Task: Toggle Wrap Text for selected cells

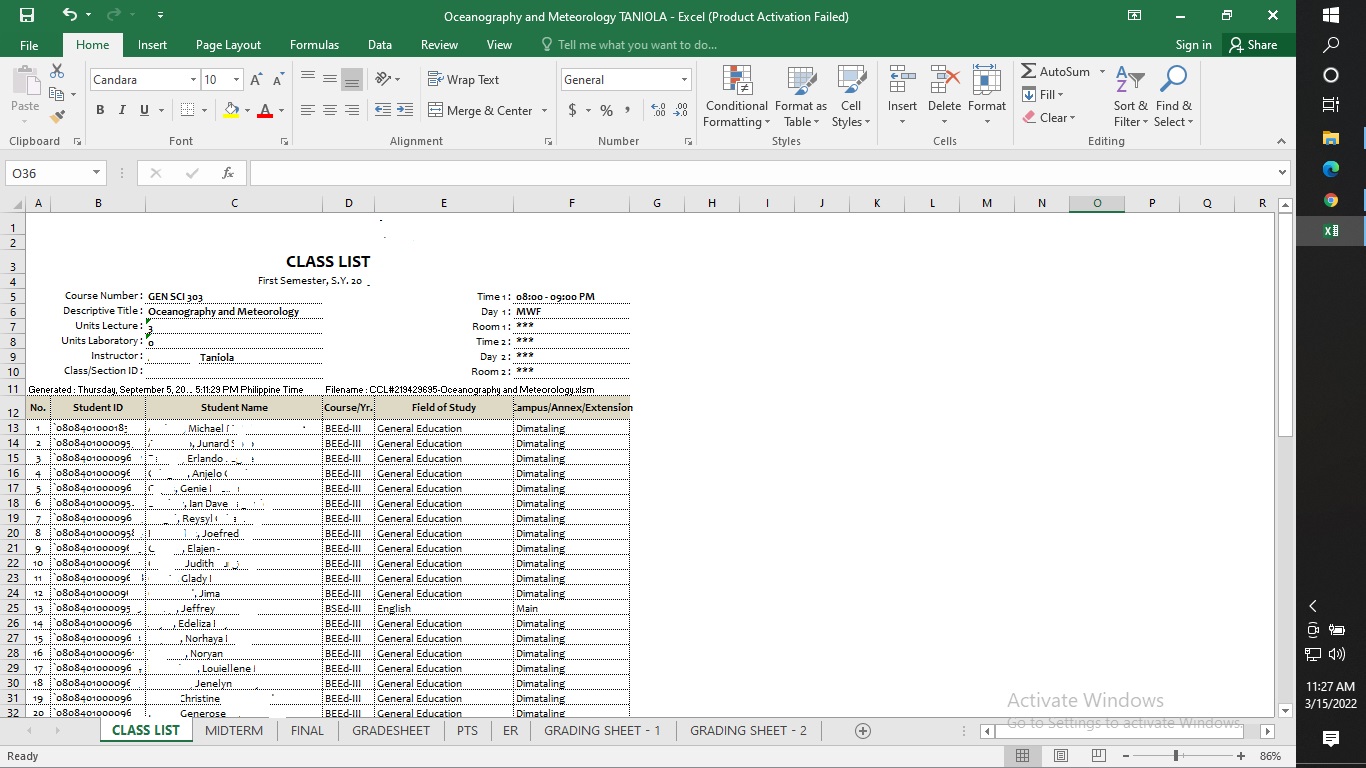Action: [463, 80]
